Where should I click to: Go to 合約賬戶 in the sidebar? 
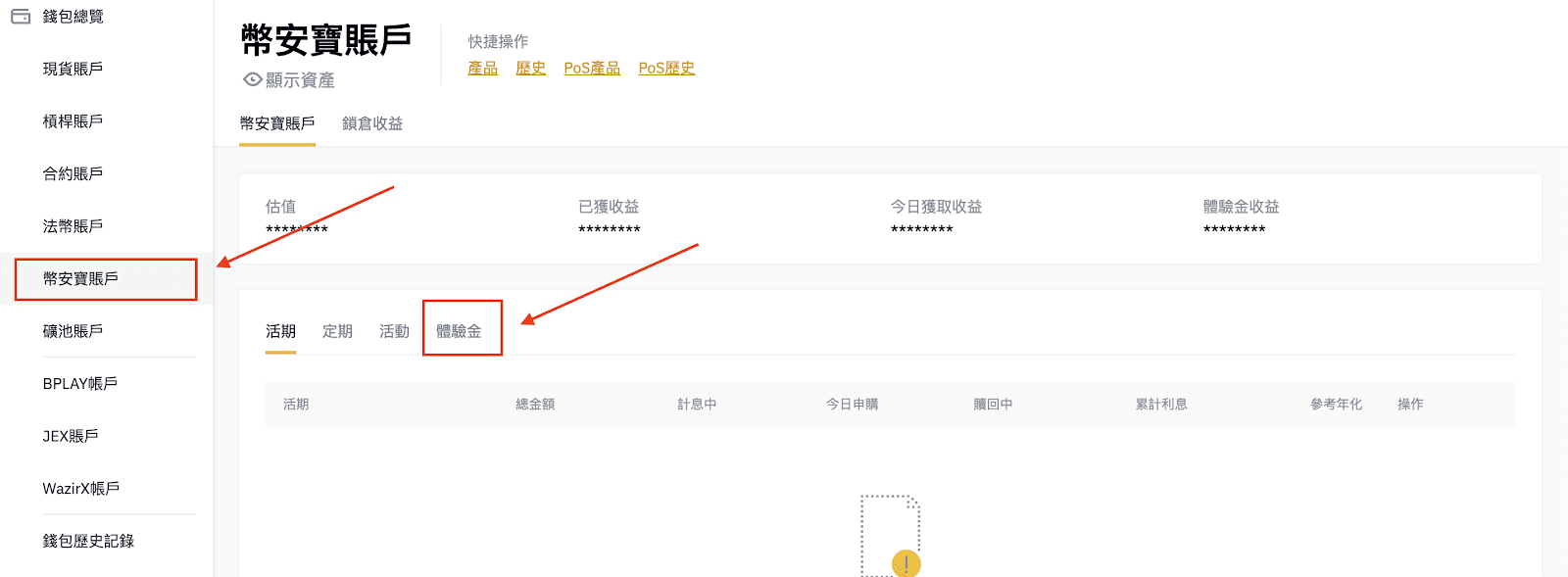pos(73,173)
